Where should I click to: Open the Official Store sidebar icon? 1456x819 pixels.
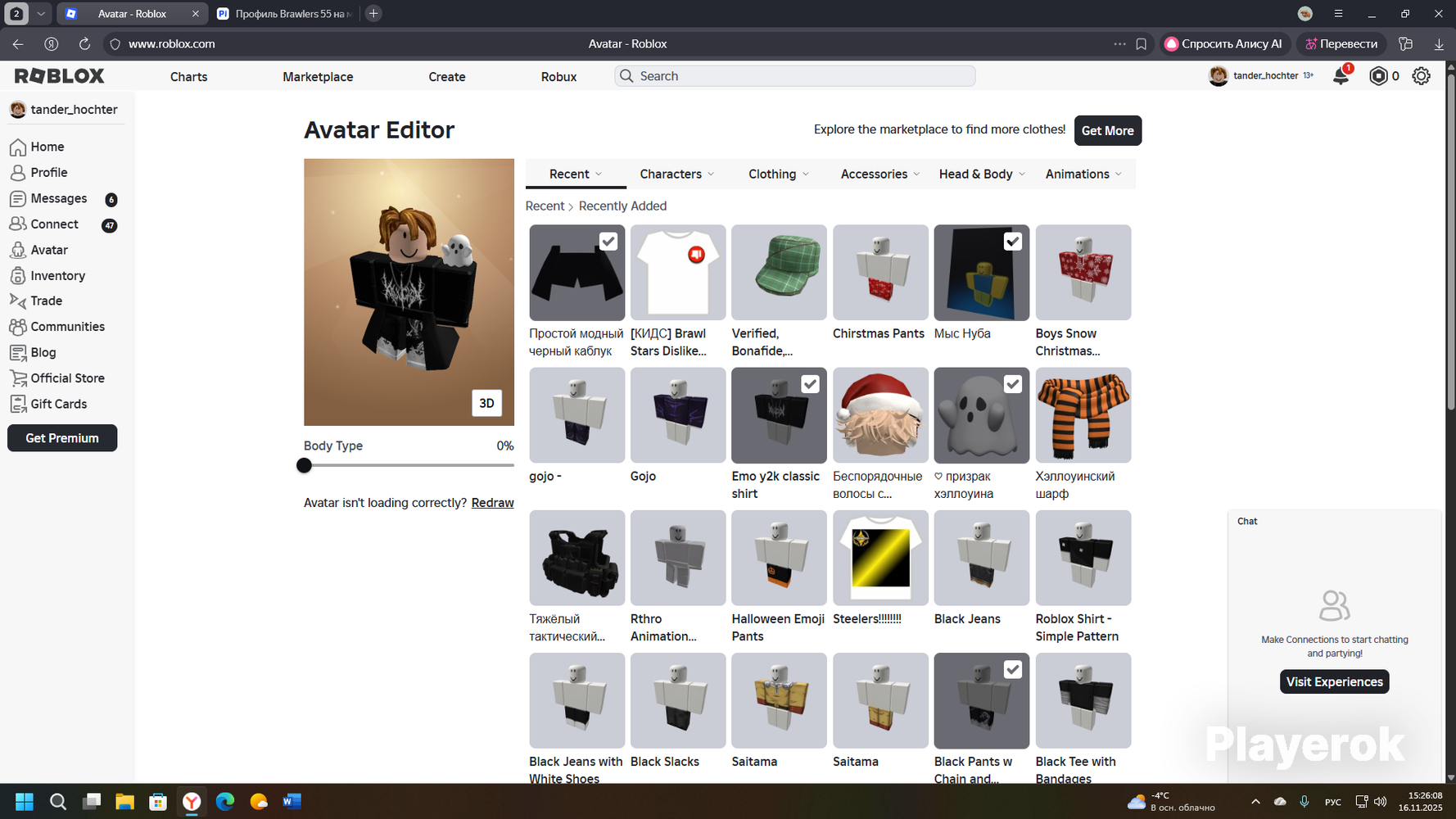coord(18,378)
